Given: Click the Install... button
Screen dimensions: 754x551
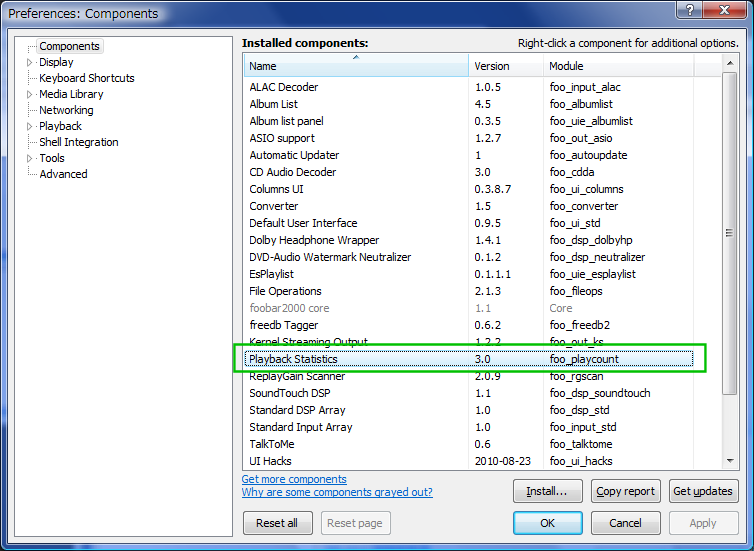Looking at the screenshot, I should click(x=548, y=491).
